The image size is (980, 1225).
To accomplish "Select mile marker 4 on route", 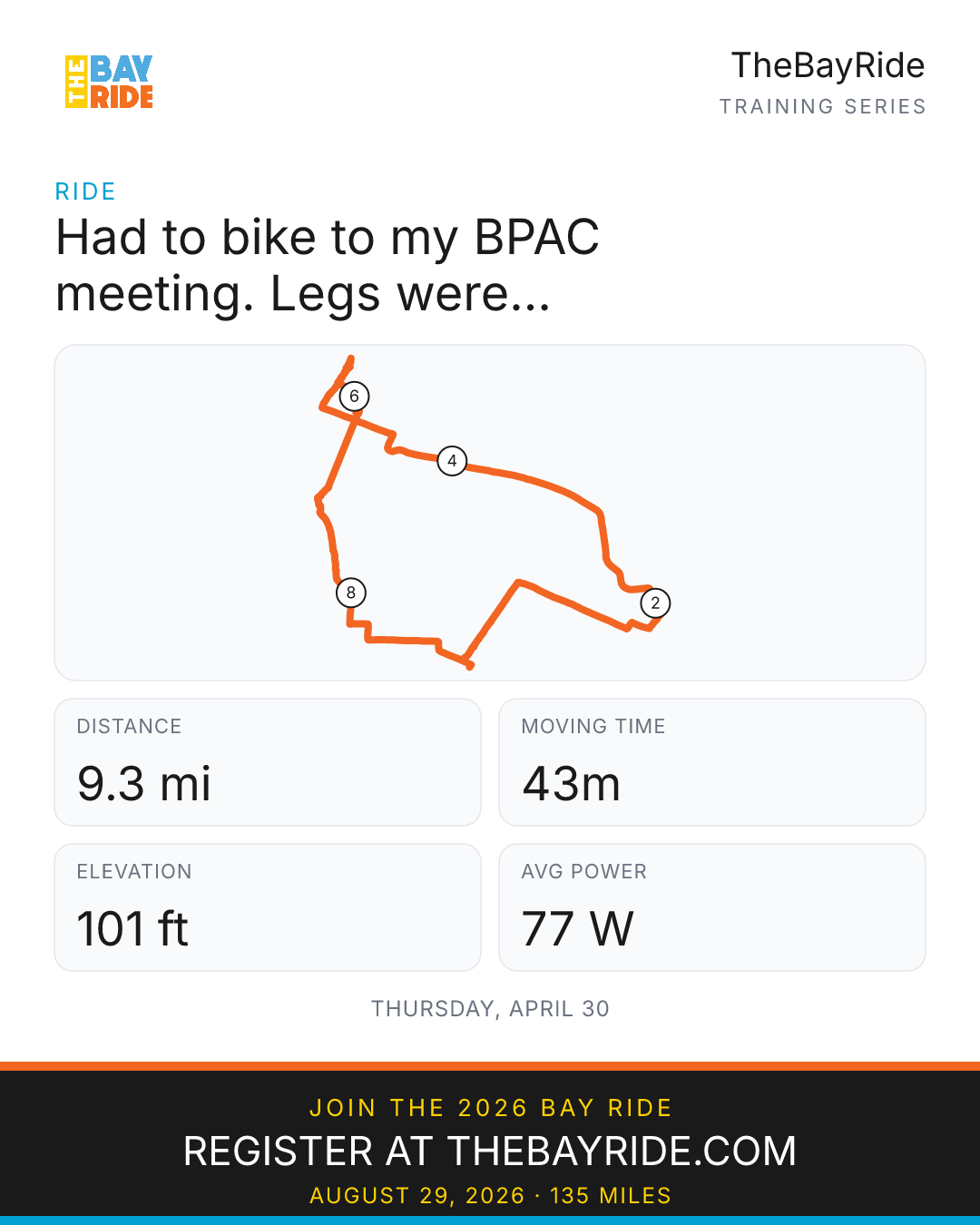I will pos(452,461).
